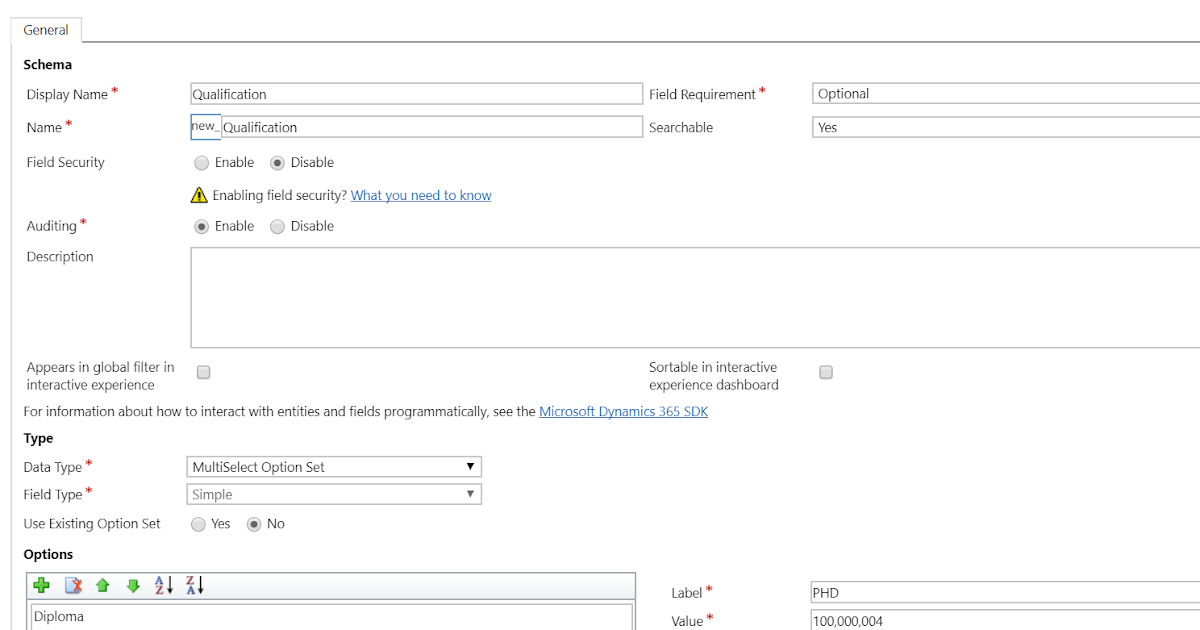Disable Auditing
Image resolution: width=1200 pixels, height=630 pixels.
277,226
